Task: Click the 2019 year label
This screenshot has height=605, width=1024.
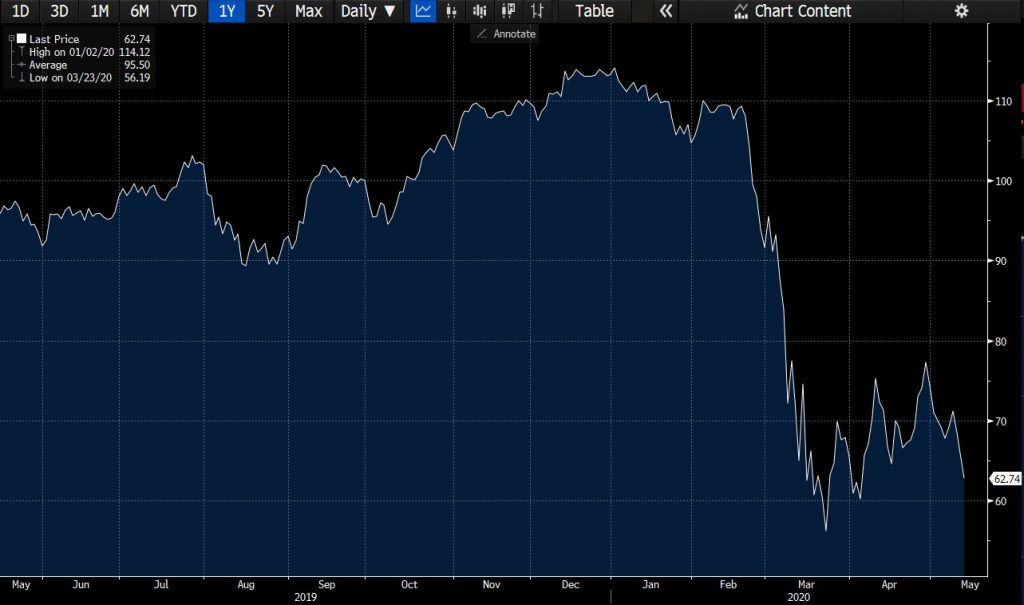Action: coord(306,597)
